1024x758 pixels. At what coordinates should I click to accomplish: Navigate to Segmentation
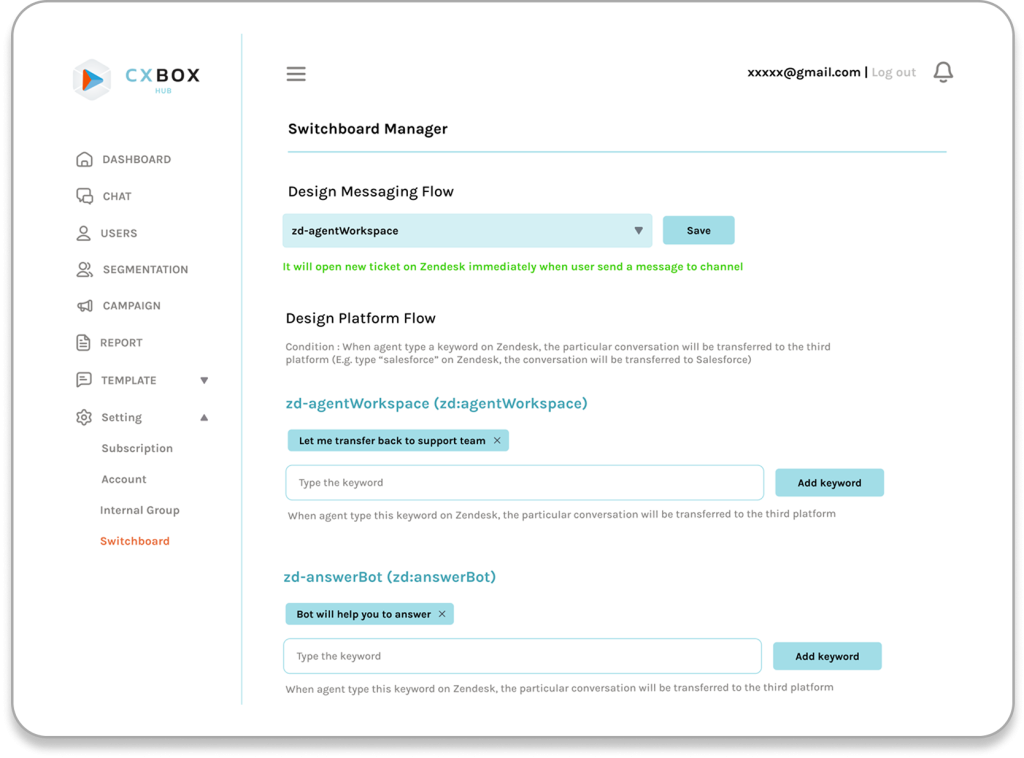pos(145,270)
